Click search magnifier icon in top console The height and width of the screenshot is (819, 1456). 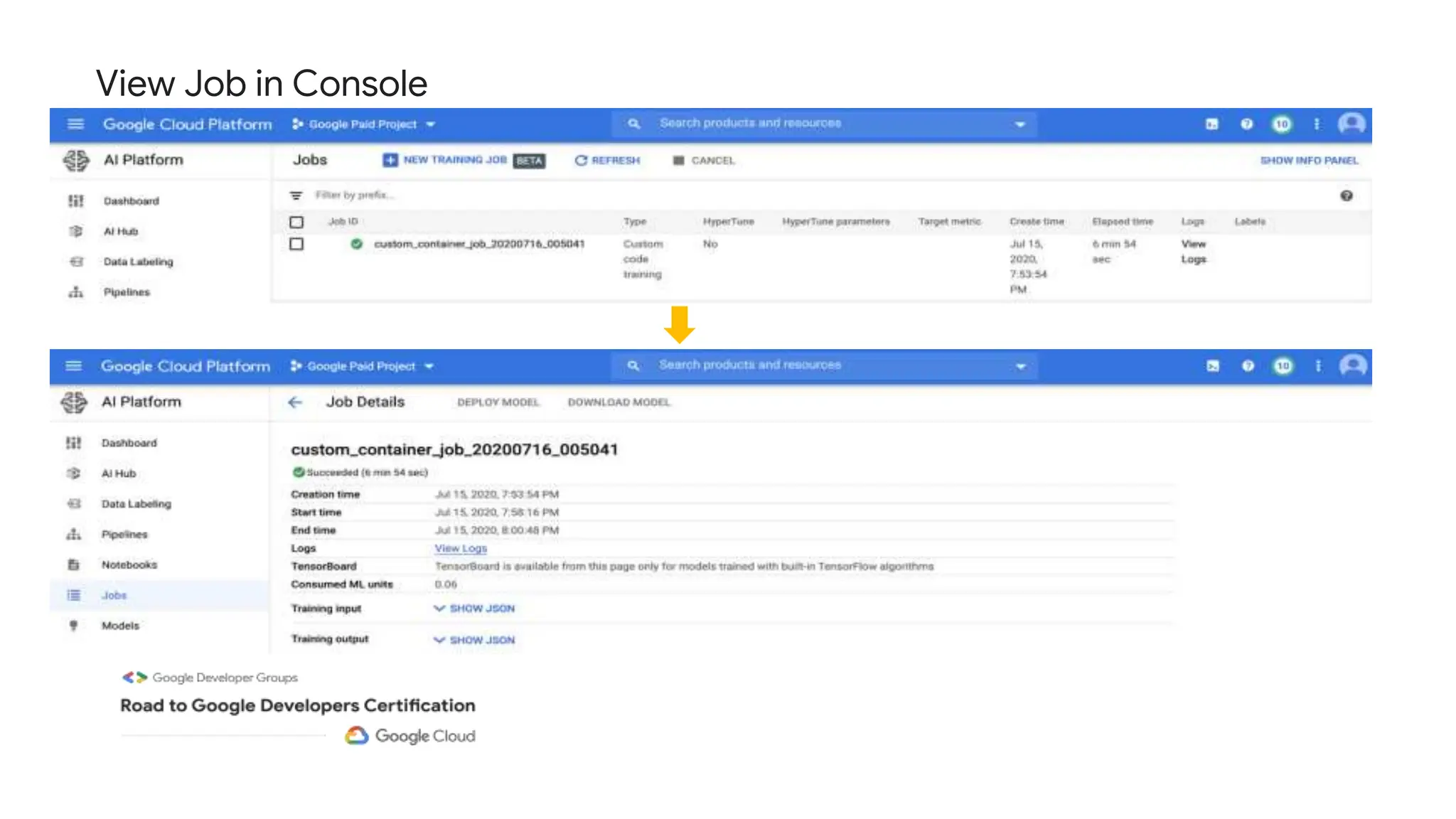coord(633,124)
